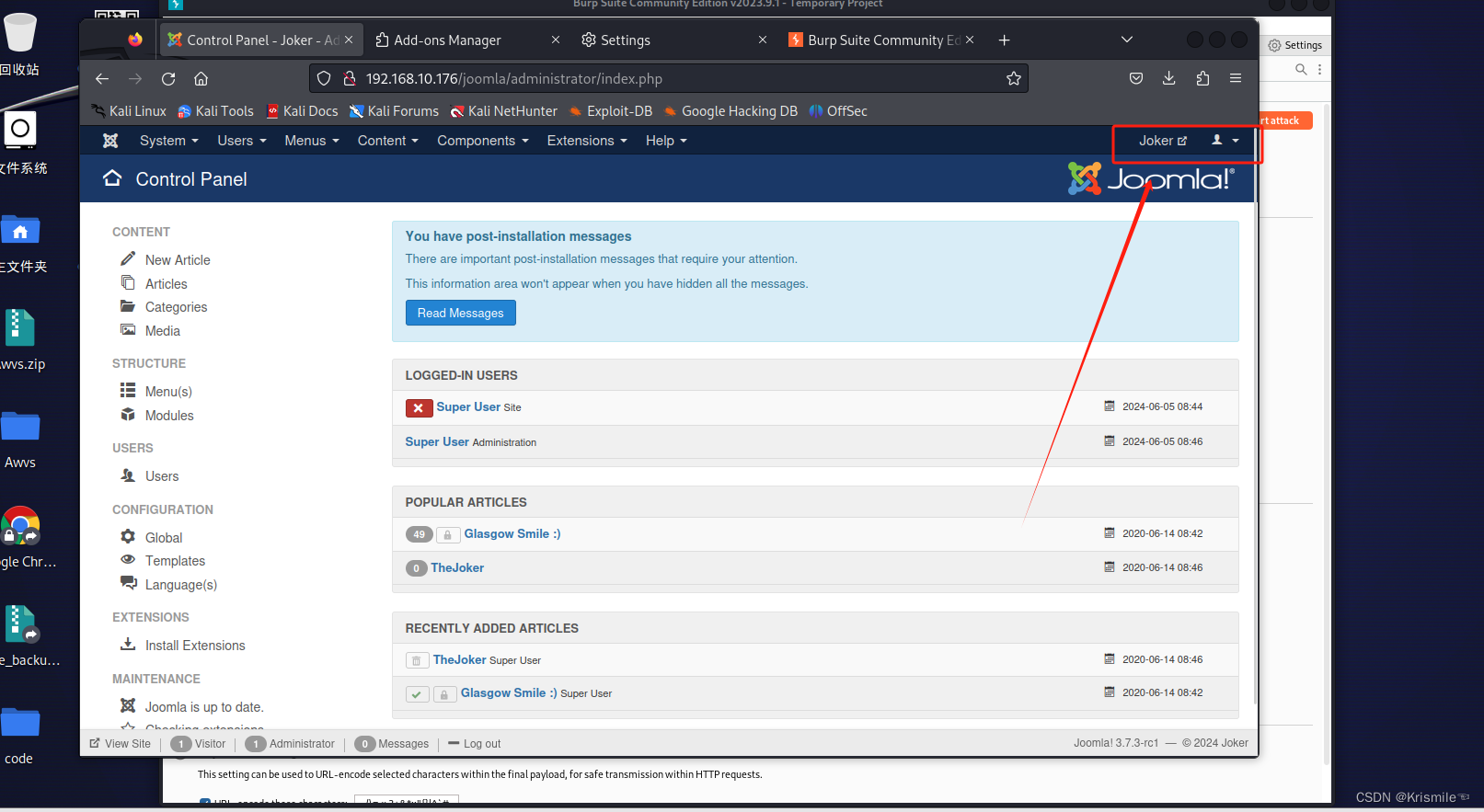The width and height of the screenshot is (1484, 812).
Task: Open Templates in the sidebar
Action: point(175,561)
